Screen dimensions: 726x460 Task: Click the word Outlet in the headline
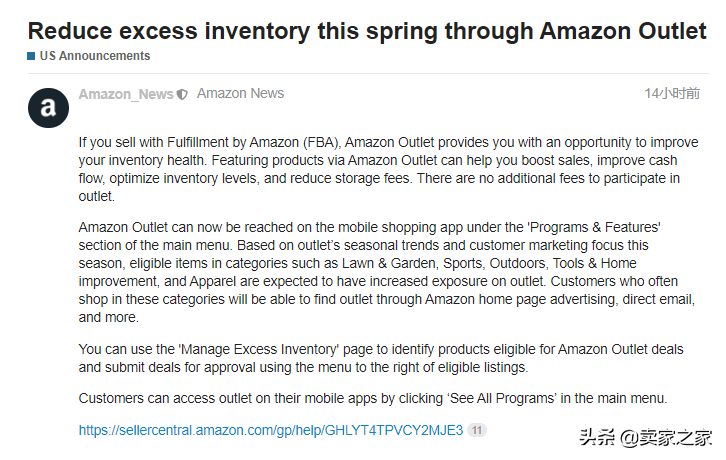point(672,31)
